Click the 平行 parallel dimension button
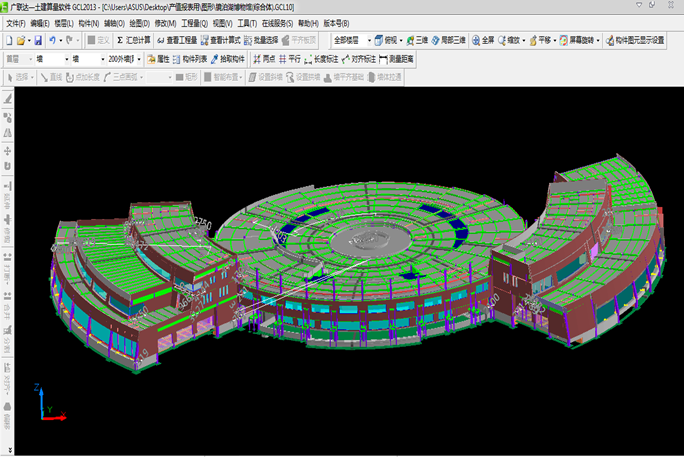 (x=290, y=59)
